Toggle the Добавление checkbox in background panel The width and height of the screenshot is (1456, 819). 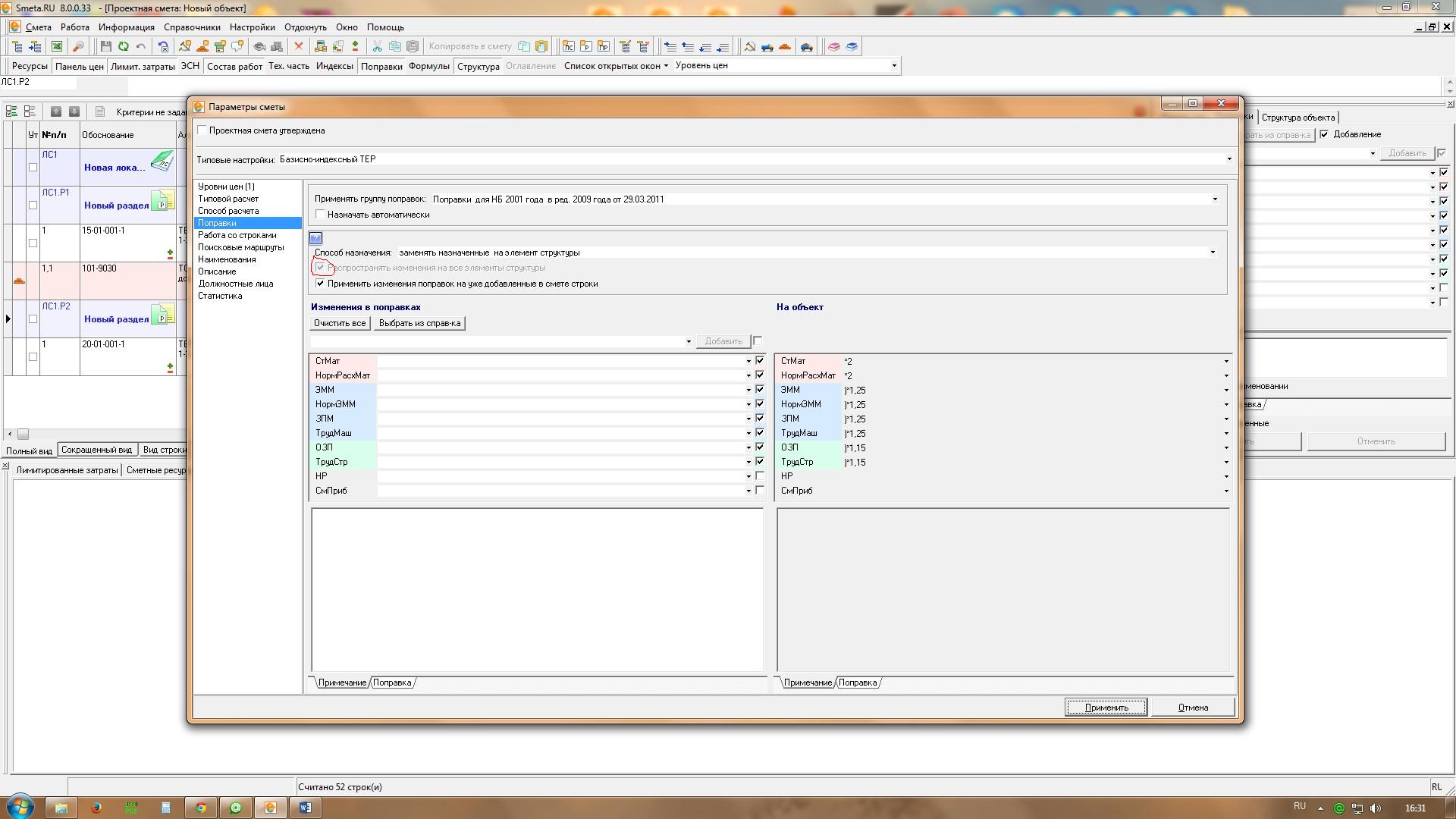[x=1324, y=134]
